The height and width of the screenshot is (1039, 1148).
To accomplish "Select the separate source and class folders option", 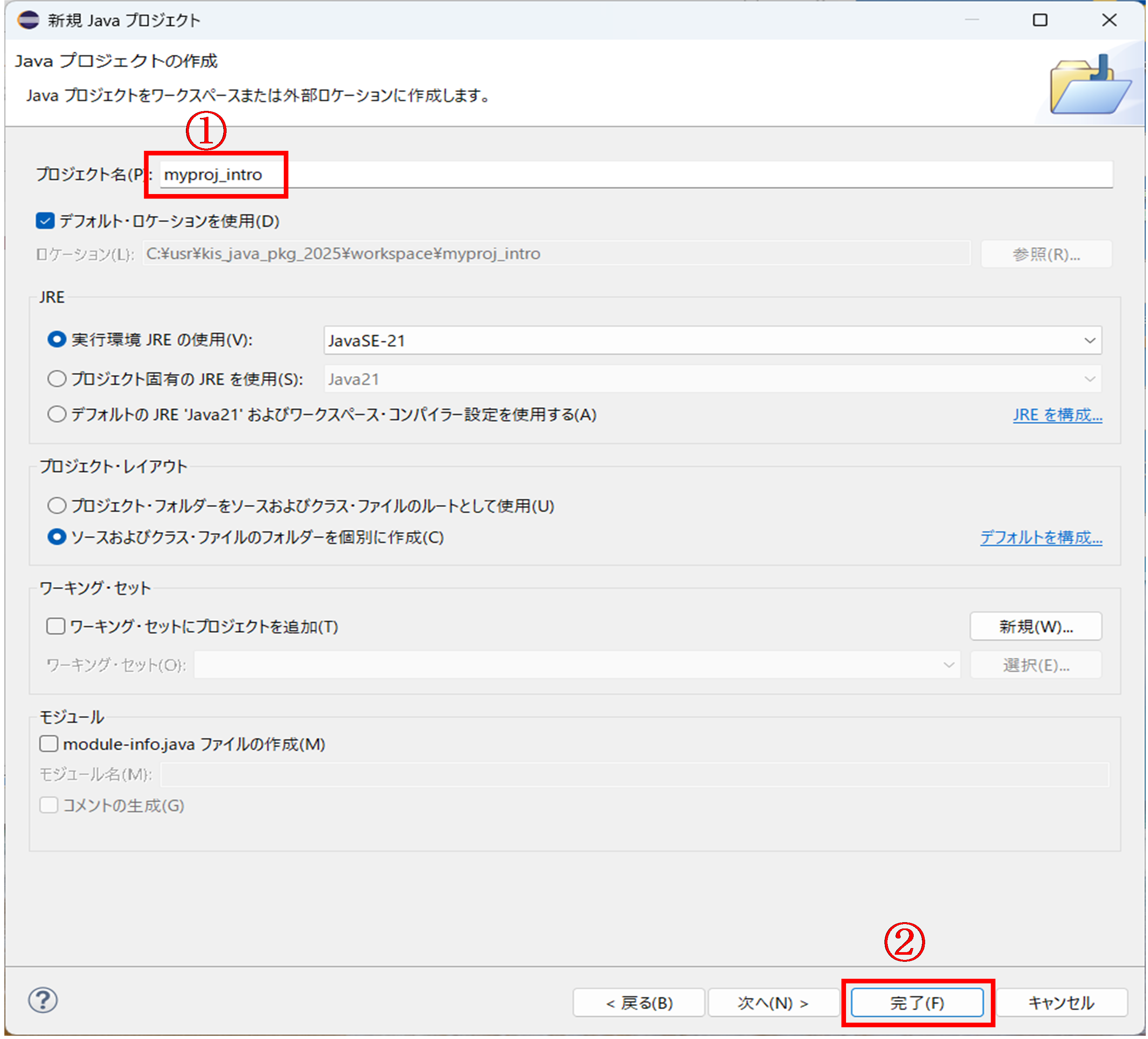I will point(57,537).
